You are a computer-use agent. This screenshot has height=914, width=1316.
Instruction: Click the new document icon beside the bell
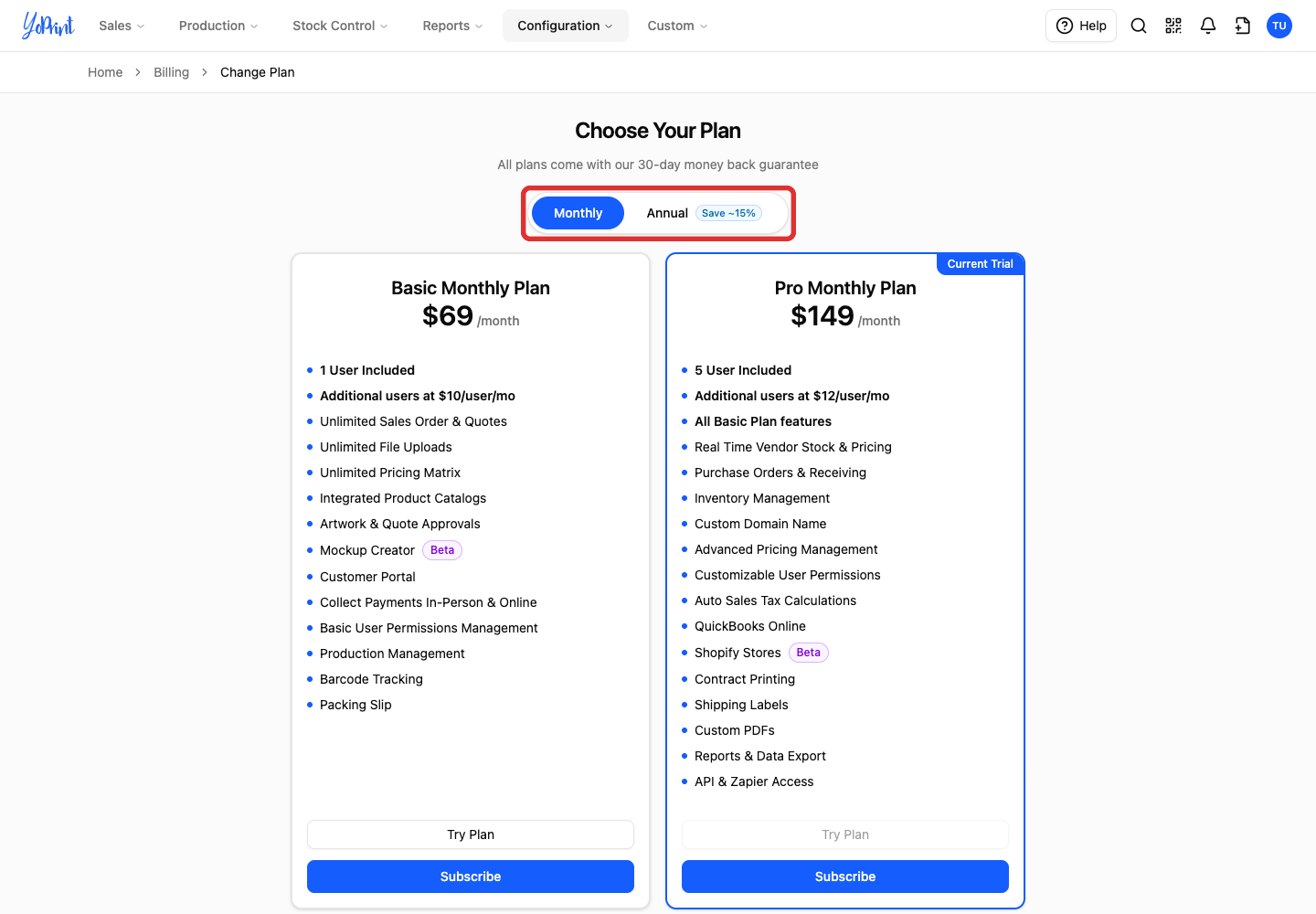(x=1243, y=26)
